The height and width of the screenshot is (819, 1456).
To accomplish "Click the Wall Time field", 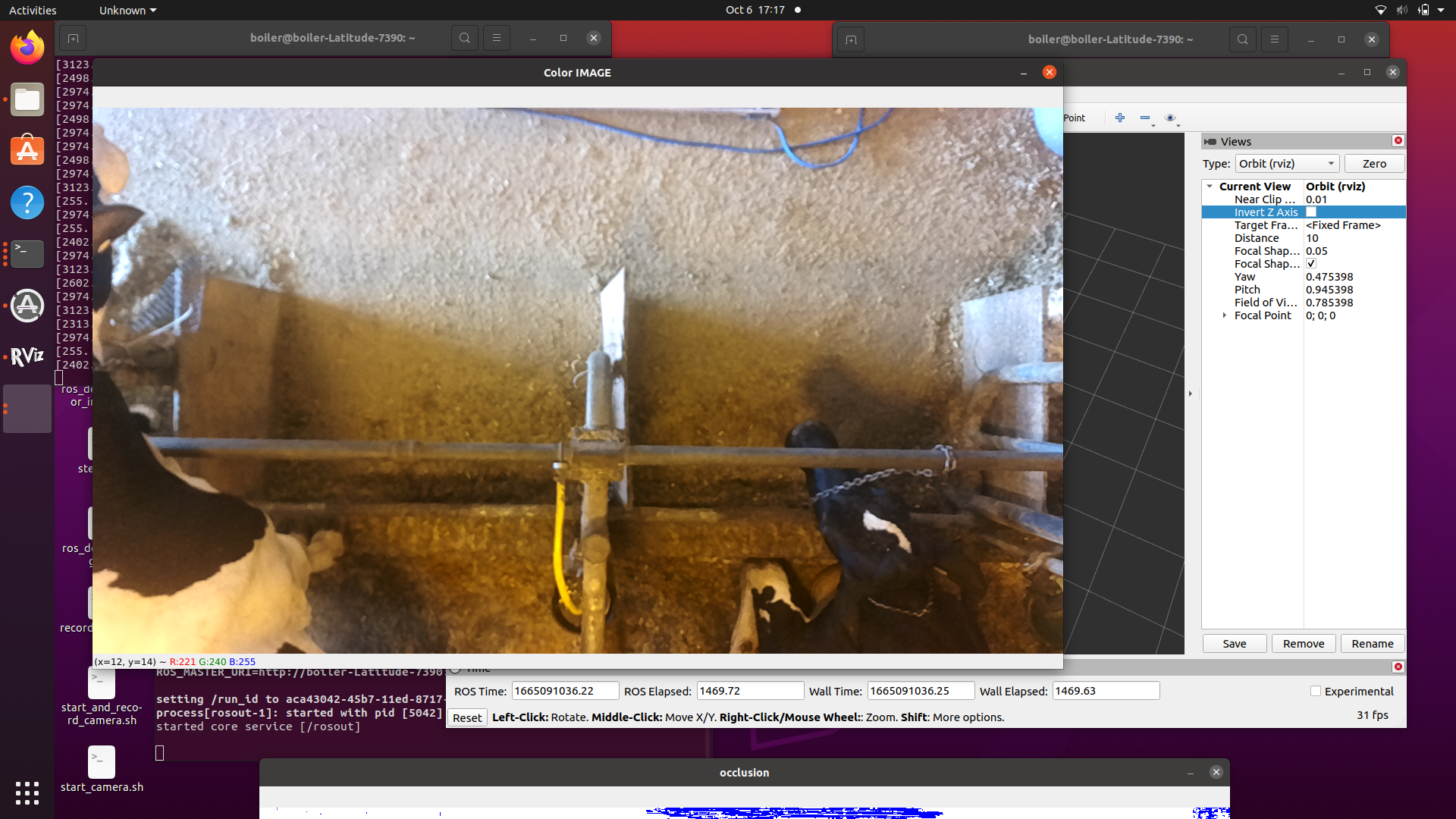I will pos(921,691).
